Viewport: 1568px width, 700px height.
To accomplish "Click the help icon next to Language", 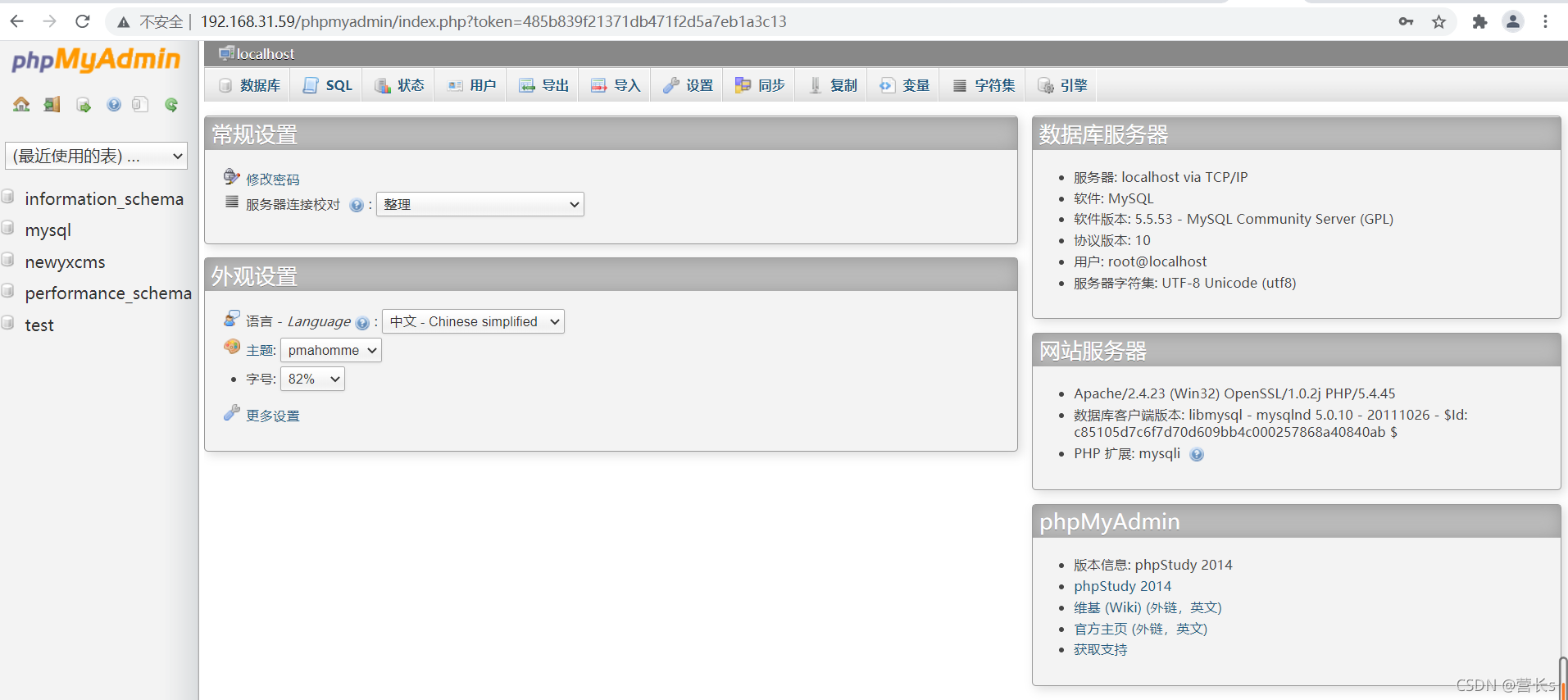I will (362, 323).
